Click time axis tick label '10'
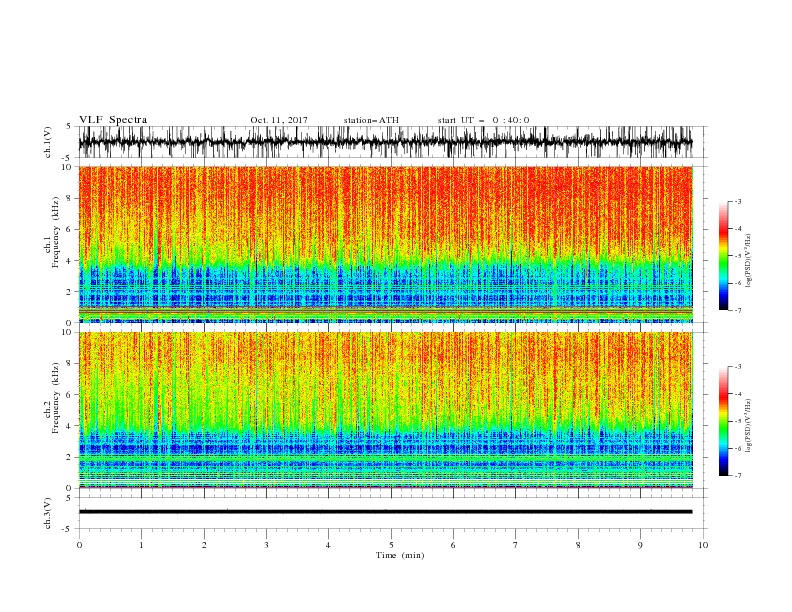 tap(703, 545)
